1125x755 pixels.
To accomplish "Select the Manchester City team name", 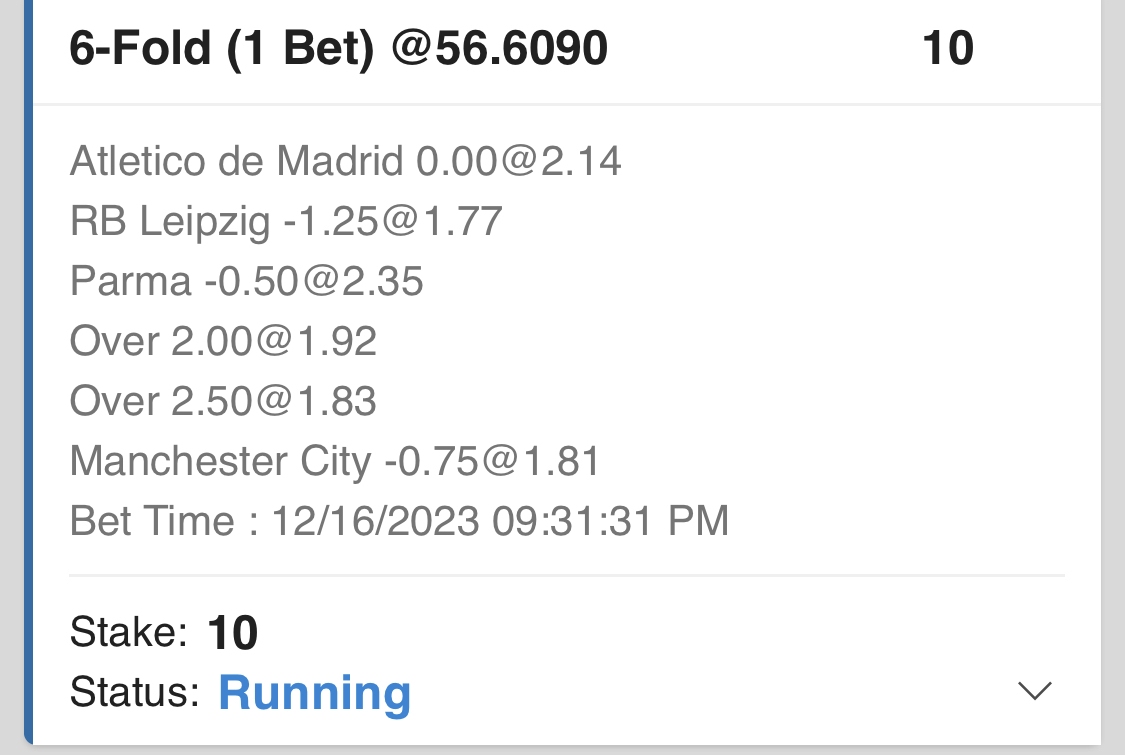I will [220, 461].
